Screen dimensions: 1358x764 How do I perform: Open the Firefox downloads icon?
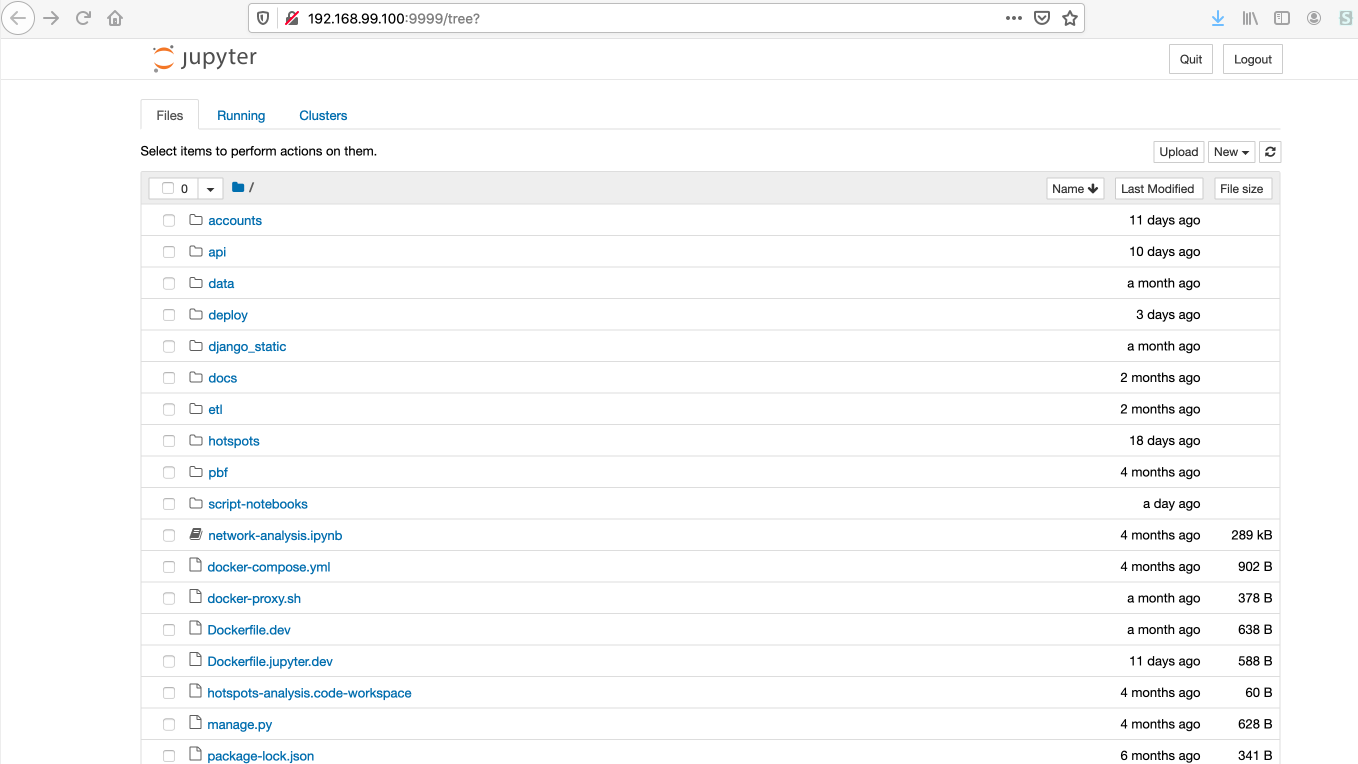pos(1217,17)
